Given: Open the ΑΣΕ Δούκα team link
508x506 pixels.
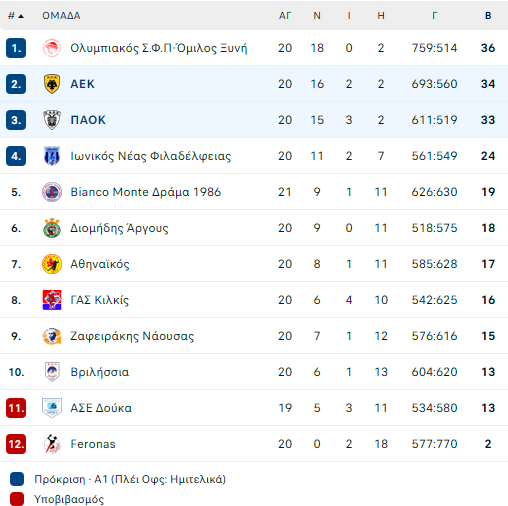Looking at the screenshot, I should 101,408.
